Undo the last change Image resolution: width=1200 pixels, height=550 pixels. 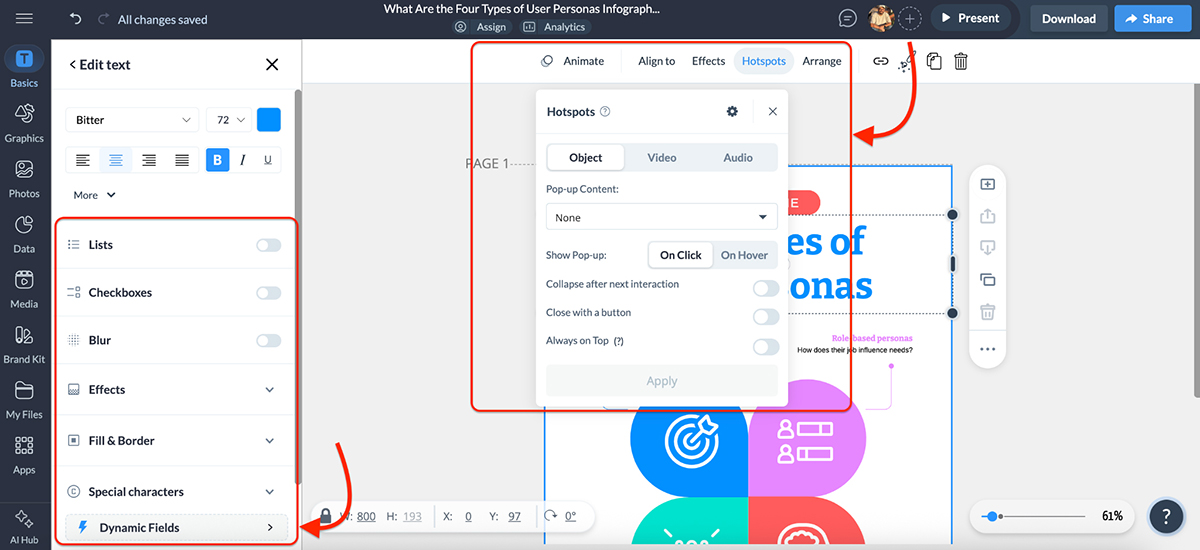tap(76, 19)
